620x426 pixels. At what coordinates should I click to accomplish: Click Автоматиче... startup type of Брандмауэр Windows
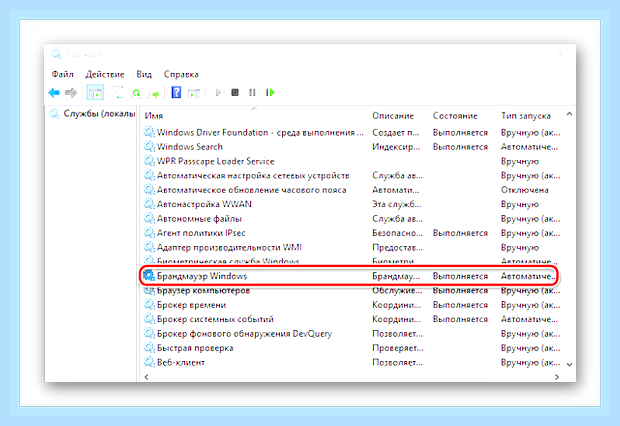tap(527, 276)
